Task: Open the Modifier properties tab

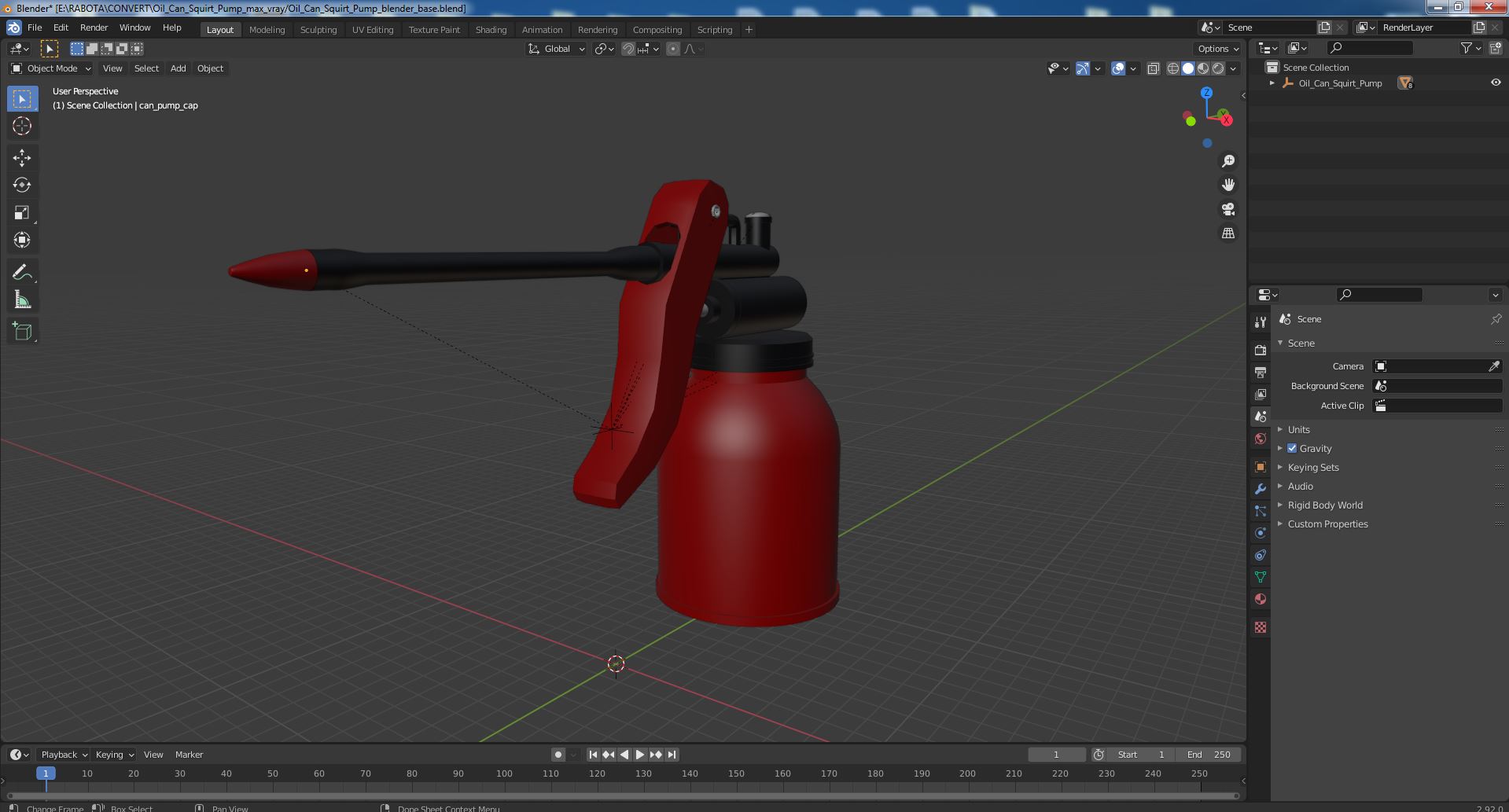Action: point(1261,489)
